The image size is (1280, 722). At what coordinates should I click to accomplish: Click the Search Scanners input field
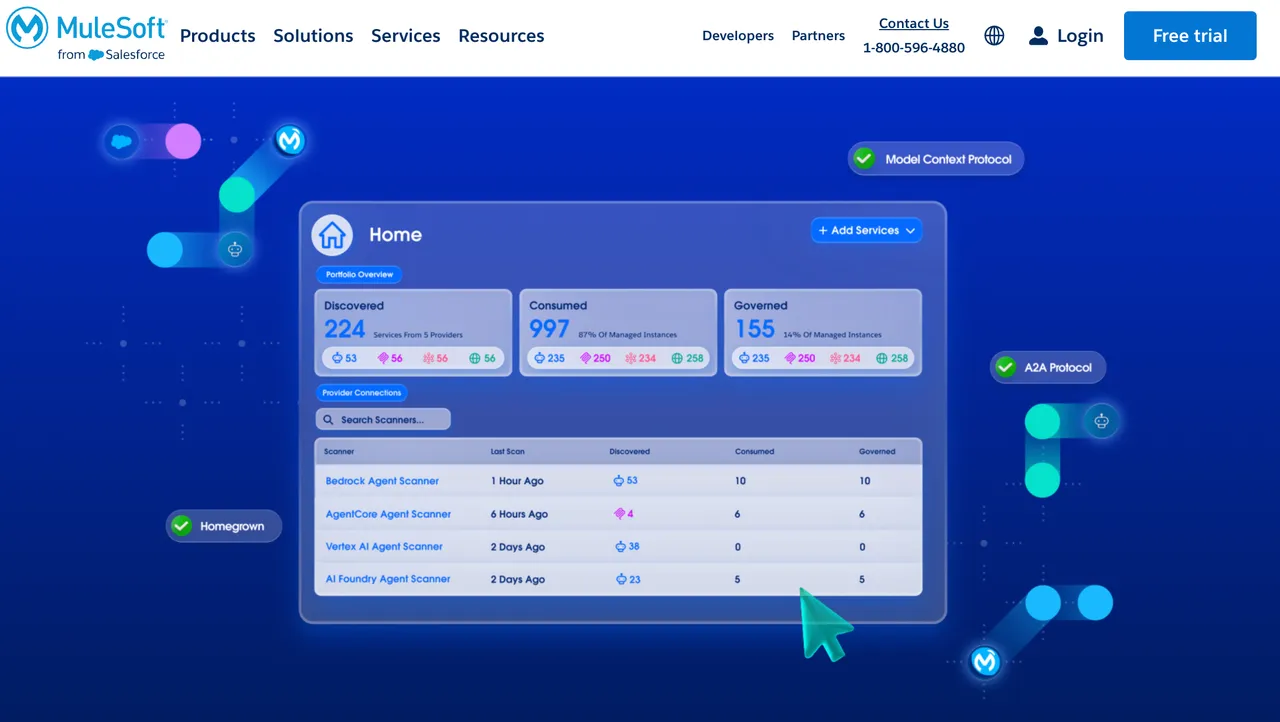(383, 420)
